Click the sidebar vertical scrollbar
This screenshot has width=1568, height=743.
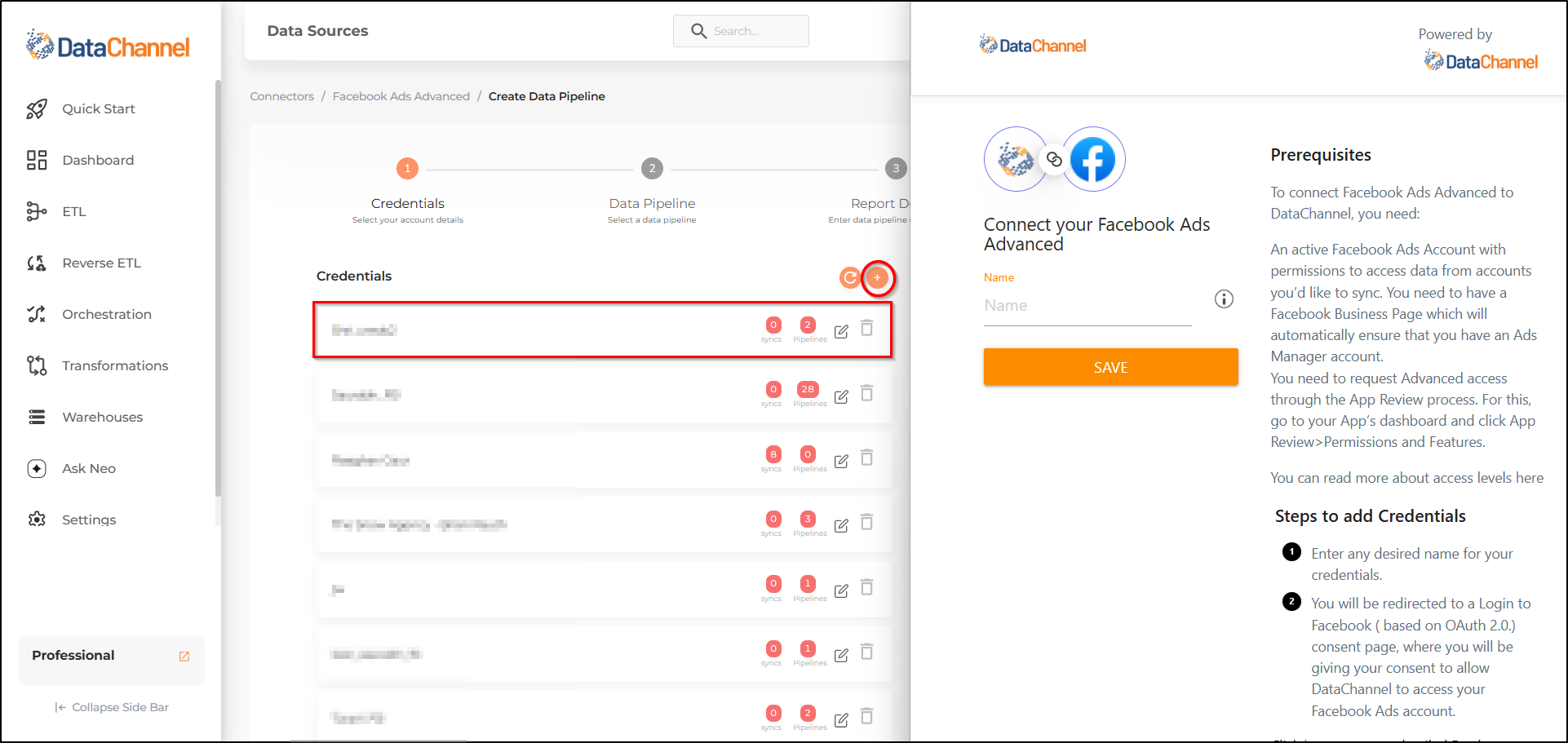click(x=218, y=287)
